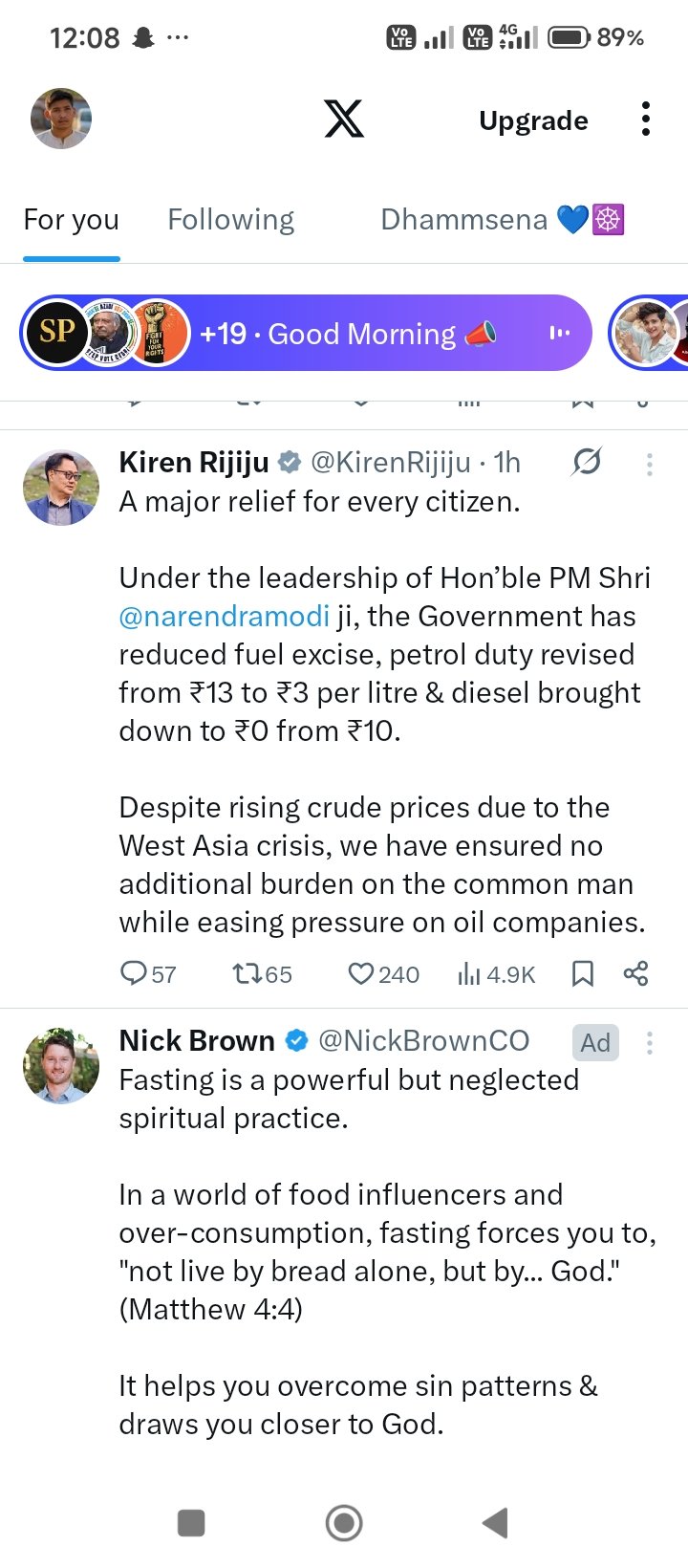Open Nick Brown's profile picture
Screen dimensions: 688x1568
61,1065
